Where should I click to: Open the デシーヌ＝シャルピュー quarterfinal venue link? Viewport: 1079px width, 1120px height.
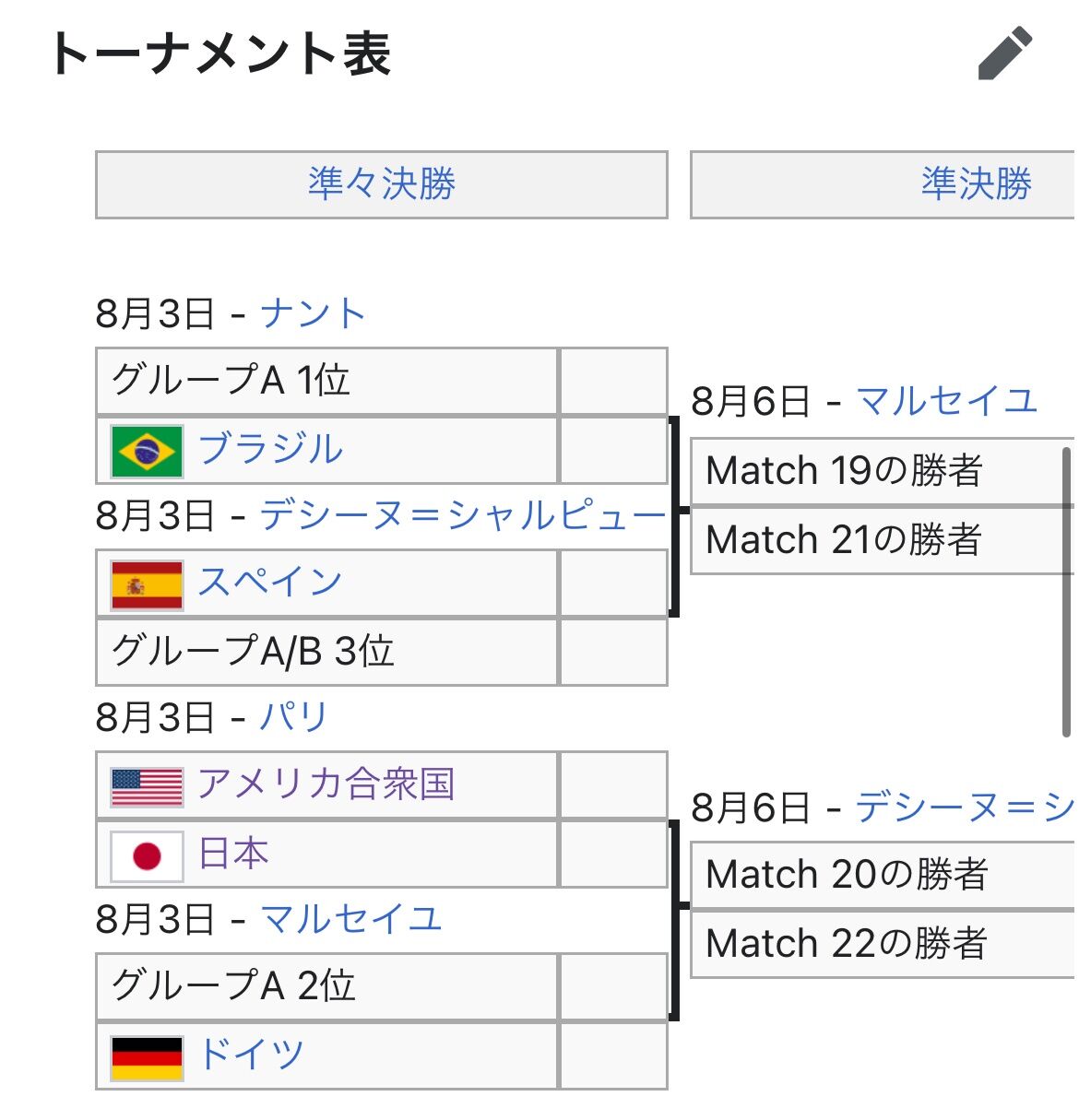[462, 516]
